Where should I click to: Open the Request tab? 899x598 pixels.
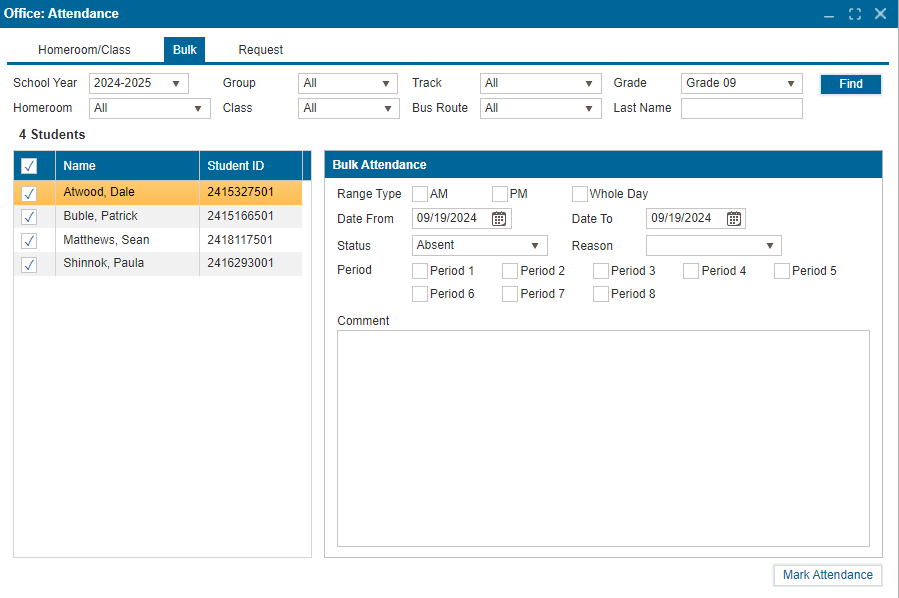click(260, 50)
